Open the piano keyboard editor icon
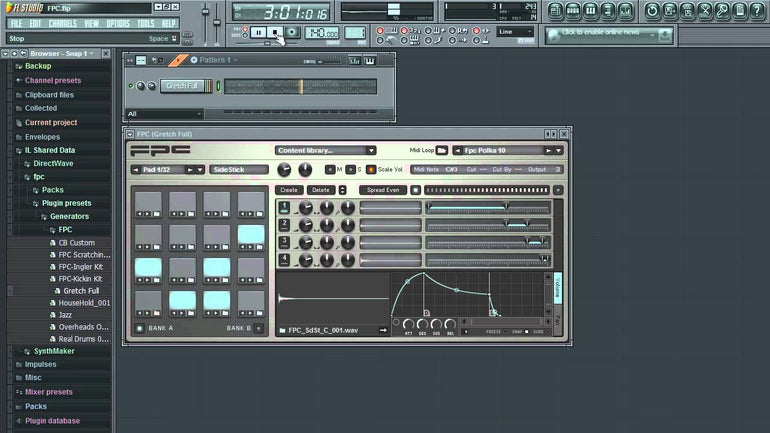This screenshot has width=770, height=433. click(370, 60)
